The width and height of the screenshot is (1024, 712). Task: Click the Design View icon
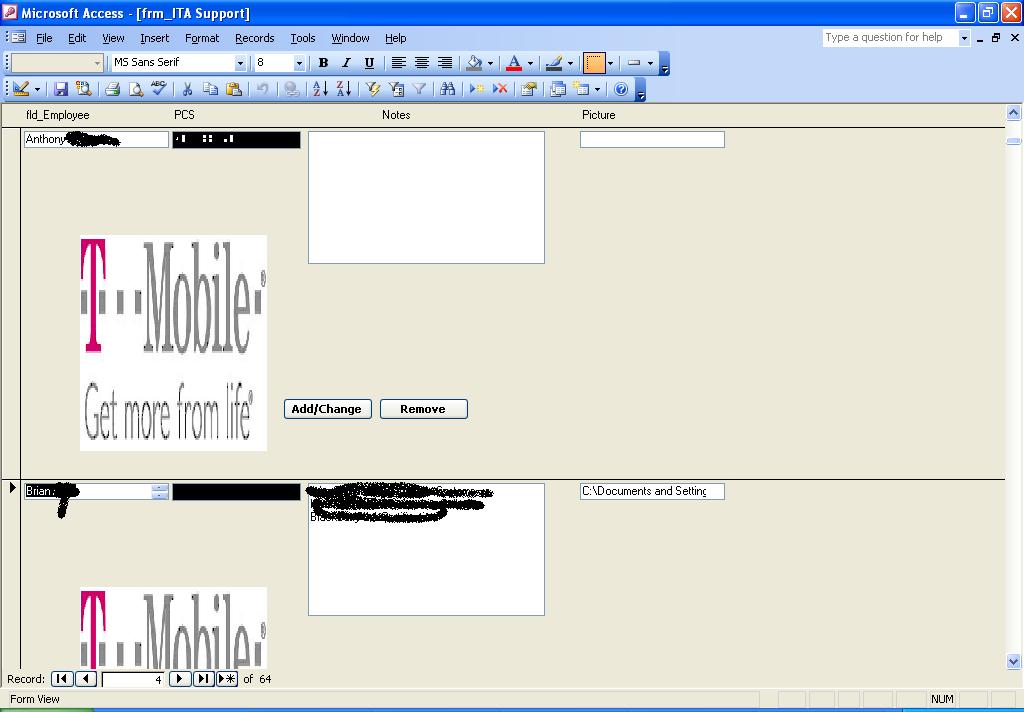click(x=21, y=89)
